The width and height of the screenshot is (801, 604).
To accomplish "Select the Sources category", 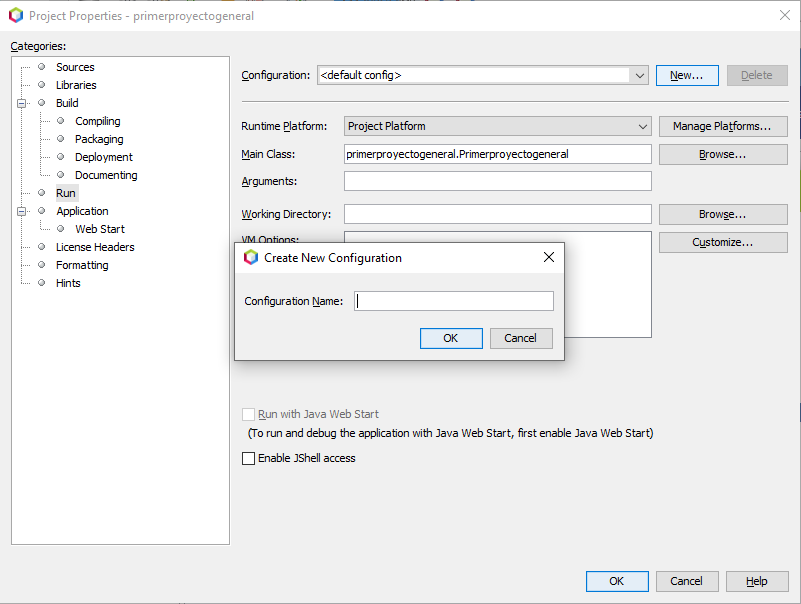I will pyautogui.click(x=75, y=67).
